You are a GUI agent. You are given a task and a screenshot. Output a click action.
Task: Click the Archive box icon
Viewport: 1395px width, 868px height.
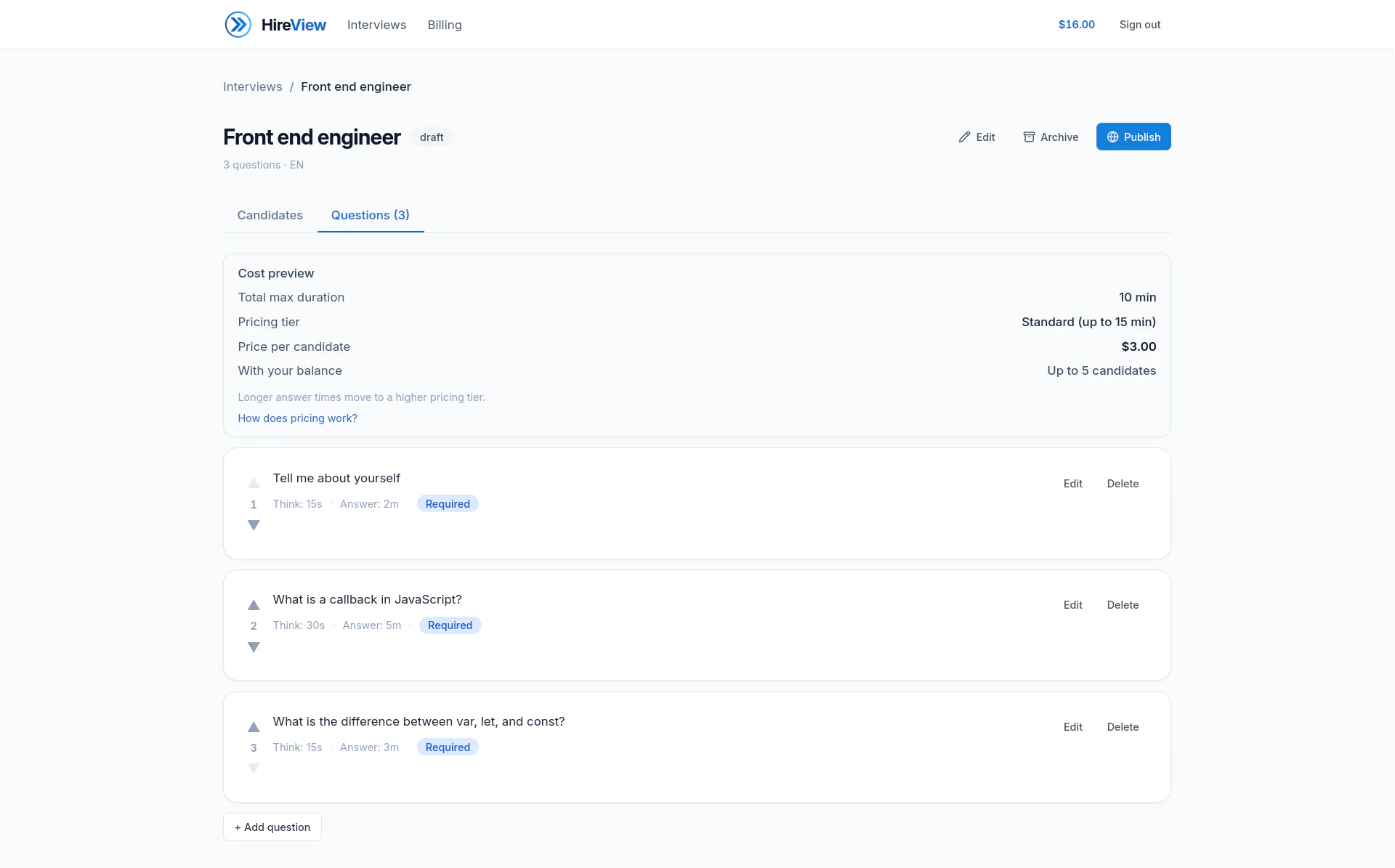coord(1029,137)
